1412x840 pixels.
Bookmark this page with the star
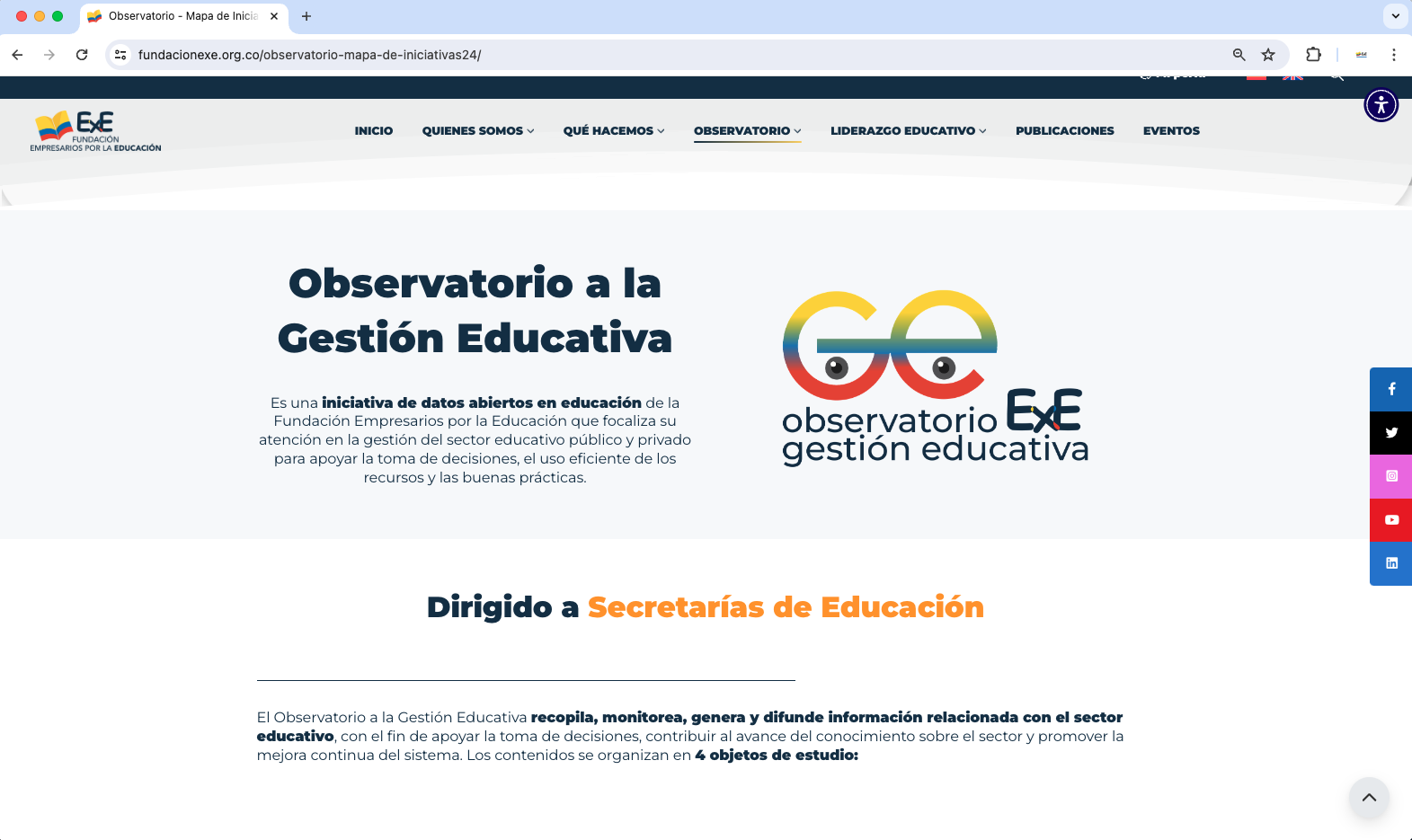1268,55
